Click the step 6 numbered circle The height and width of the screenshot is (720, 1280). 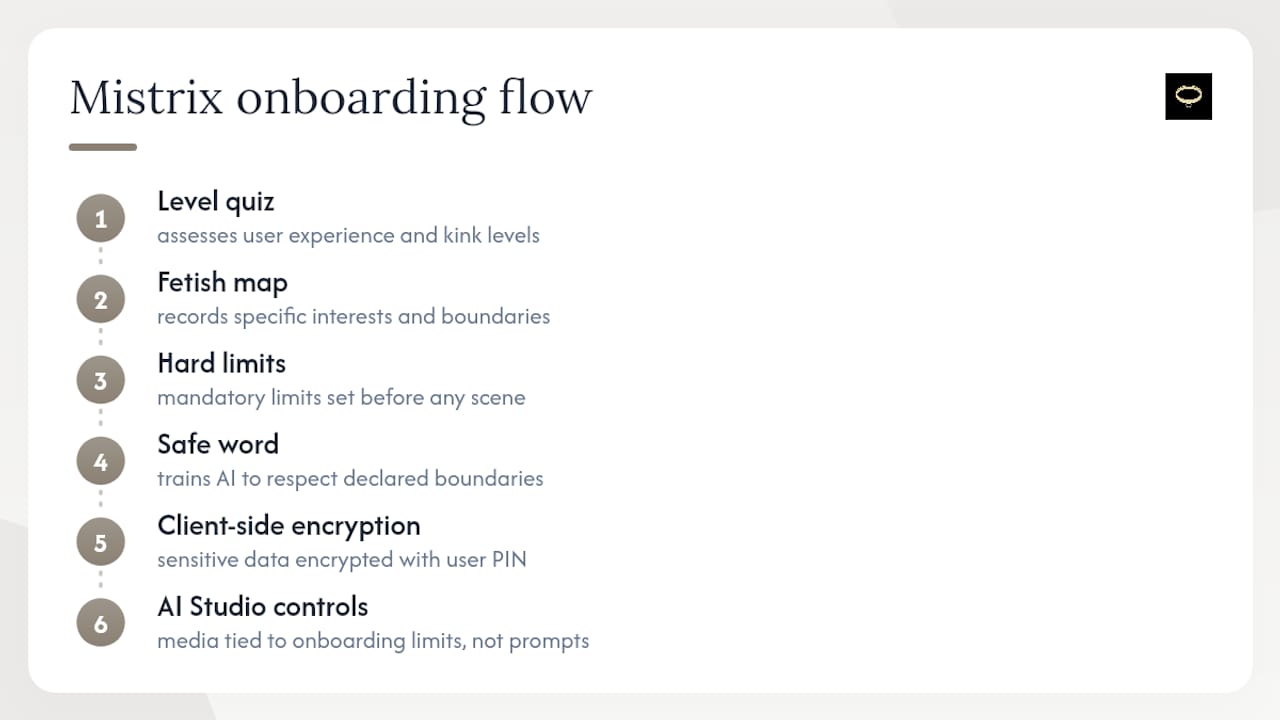coord(101,624)
